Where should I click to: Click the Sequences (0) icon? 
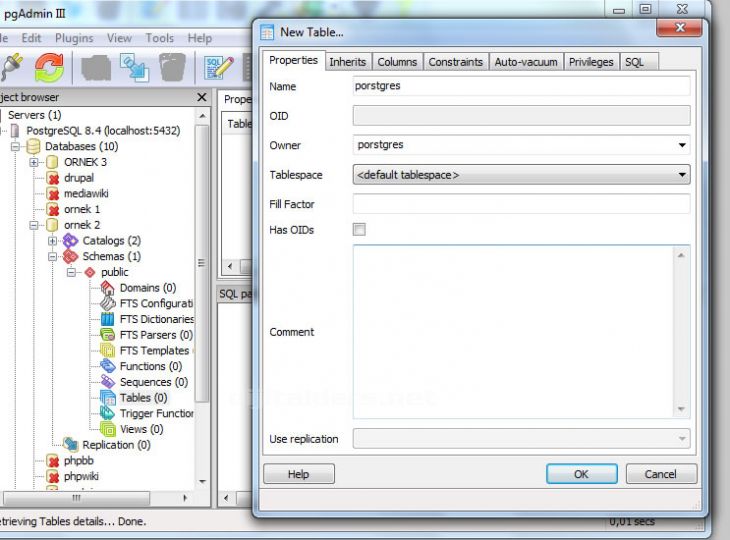point(108,382)
